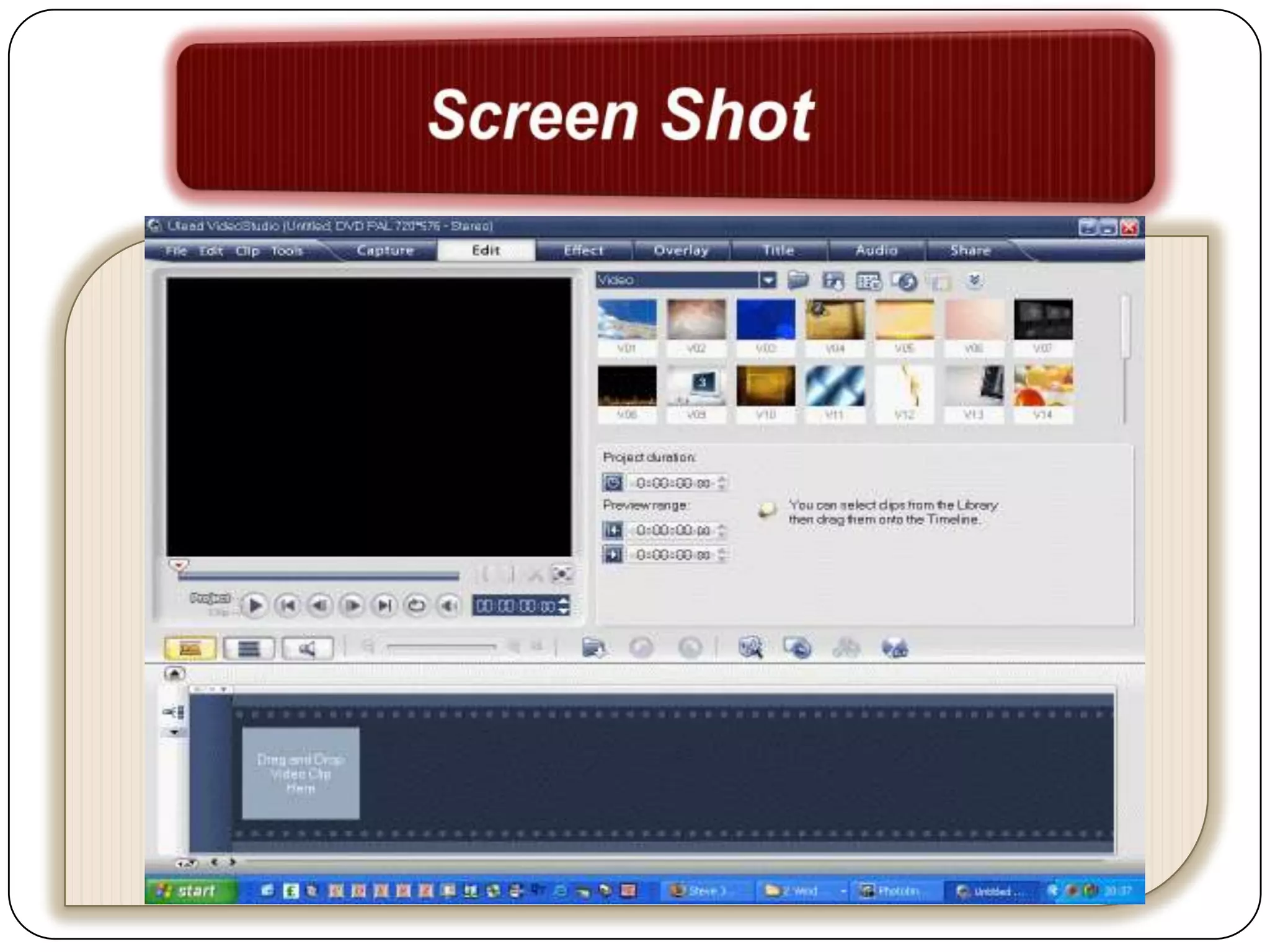
Task: Click the Windows start button
Action: tap(190, 891)
